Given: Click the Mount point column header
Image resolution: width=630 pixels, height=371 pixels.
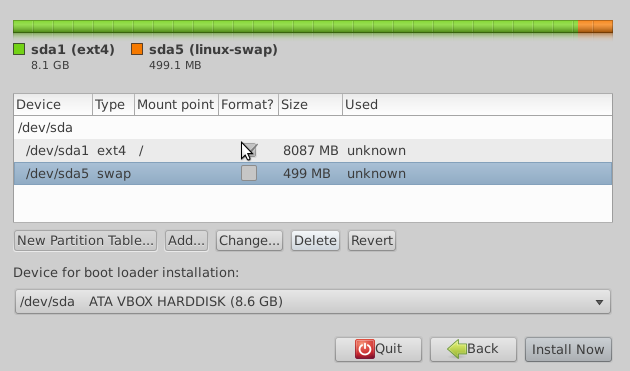Looking at the screenshot, I should 176,105.
